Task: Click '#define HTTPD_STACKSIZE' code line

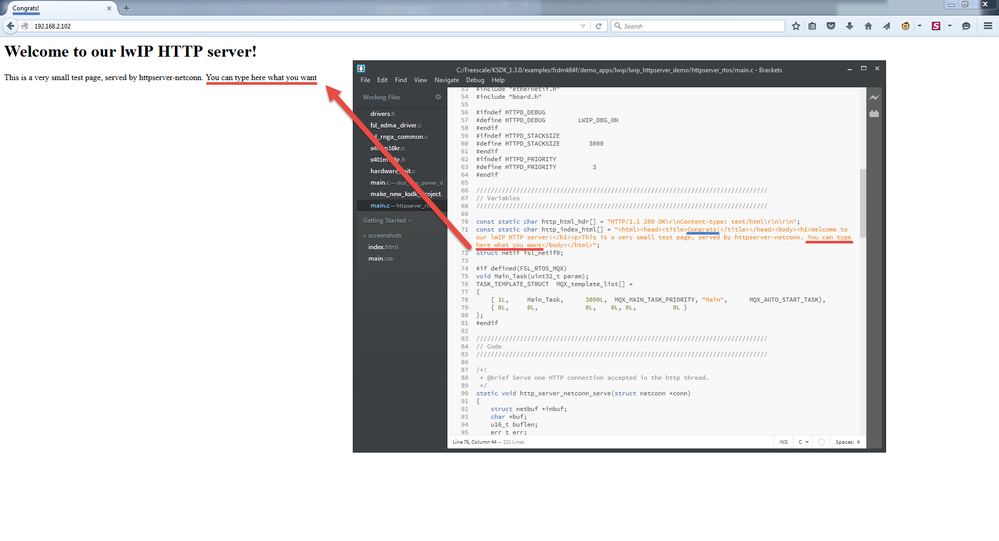Action: tap(540, 143)
